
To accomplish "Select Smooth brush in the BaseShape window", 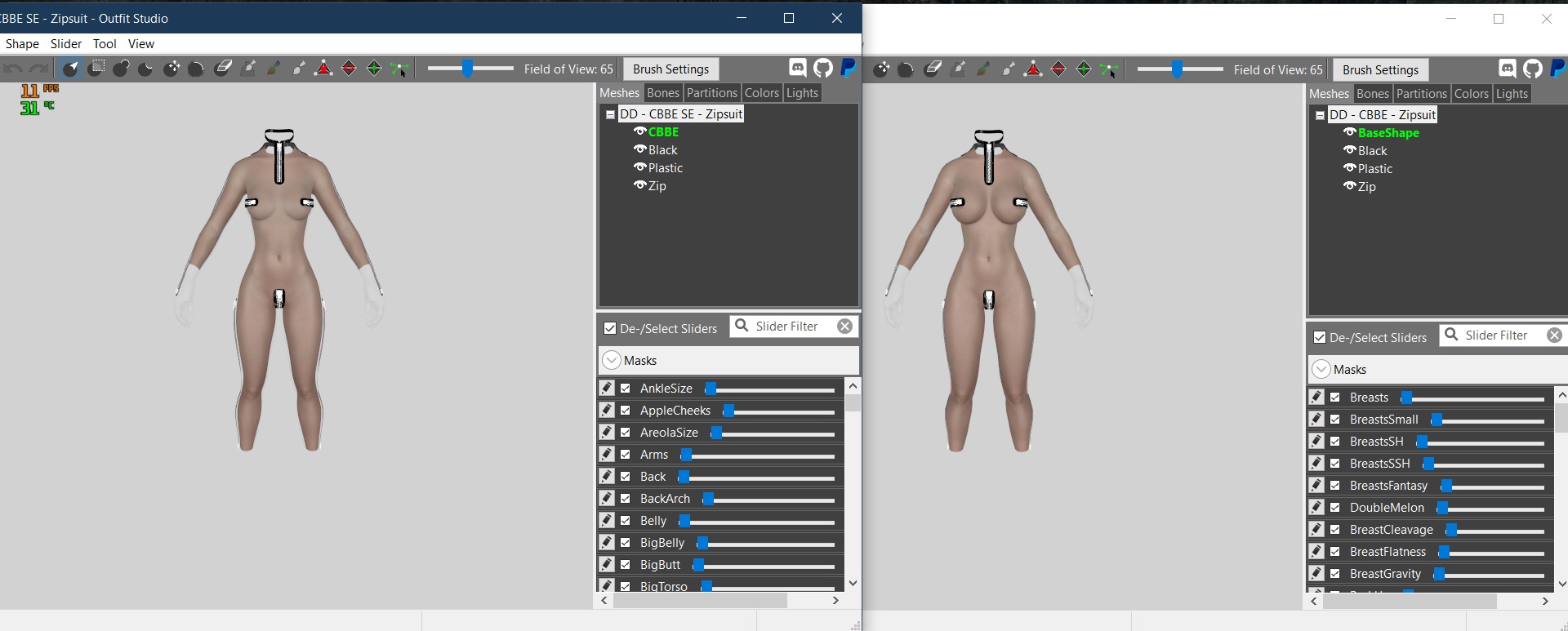I will [x=906, y=69].
